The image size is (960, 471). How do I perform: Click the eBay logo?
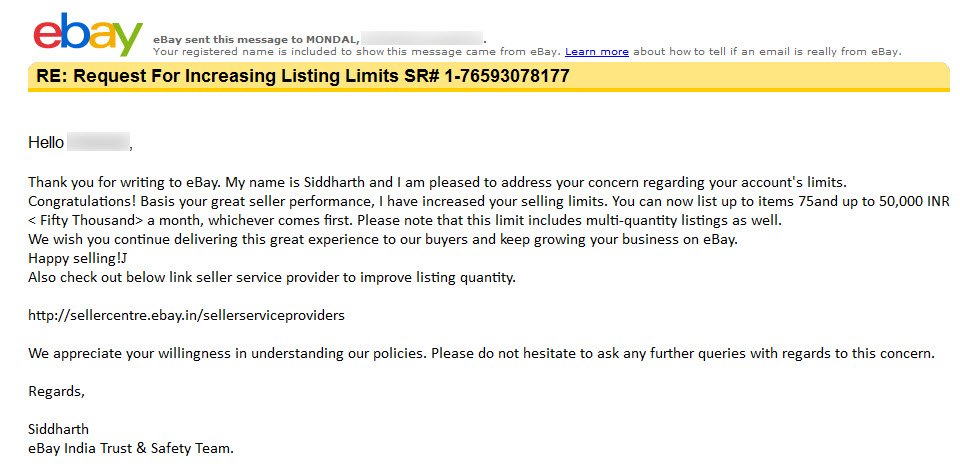point(88,34)
